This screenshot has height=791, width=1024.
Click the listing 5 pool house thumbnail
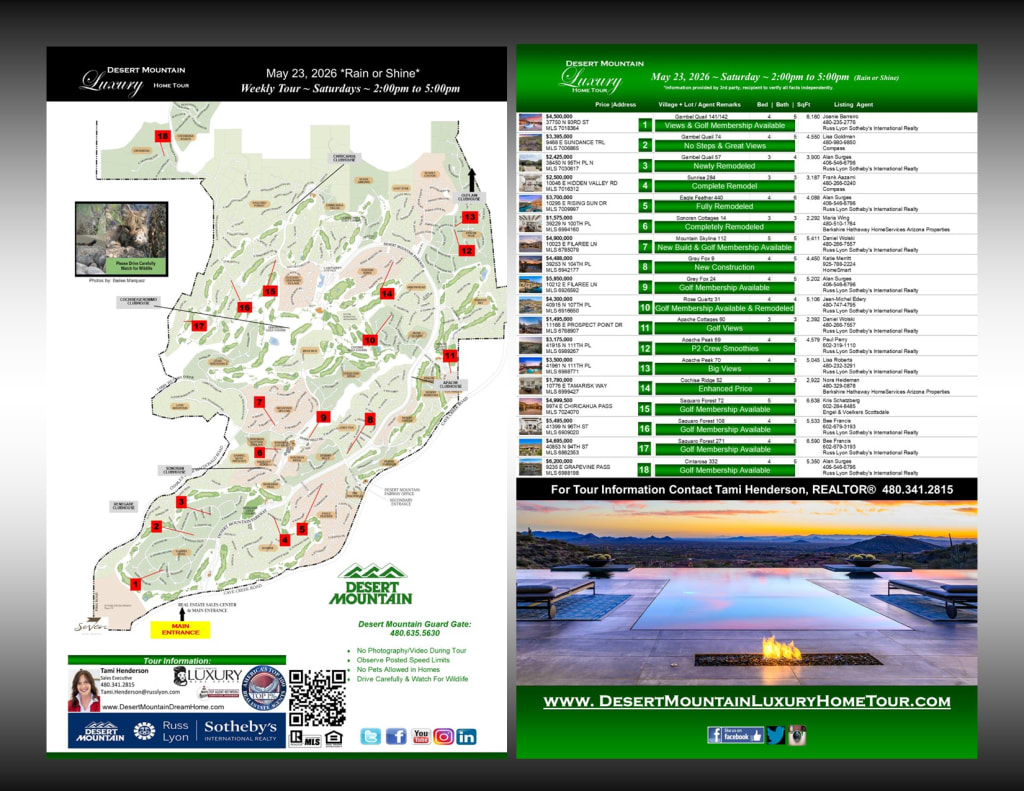point(530,204)
